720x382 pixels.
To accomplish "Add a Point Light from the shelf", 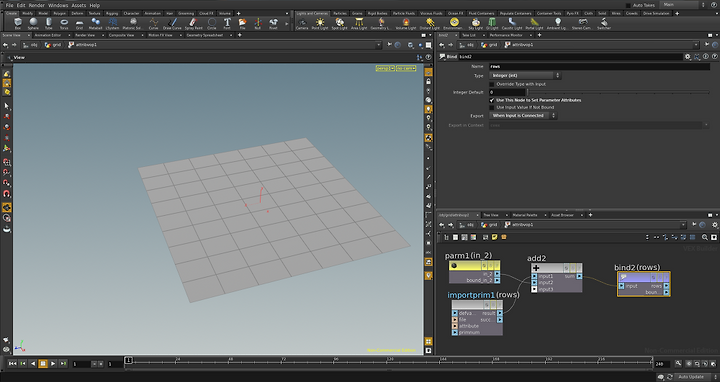I will (x=320, y=23).
